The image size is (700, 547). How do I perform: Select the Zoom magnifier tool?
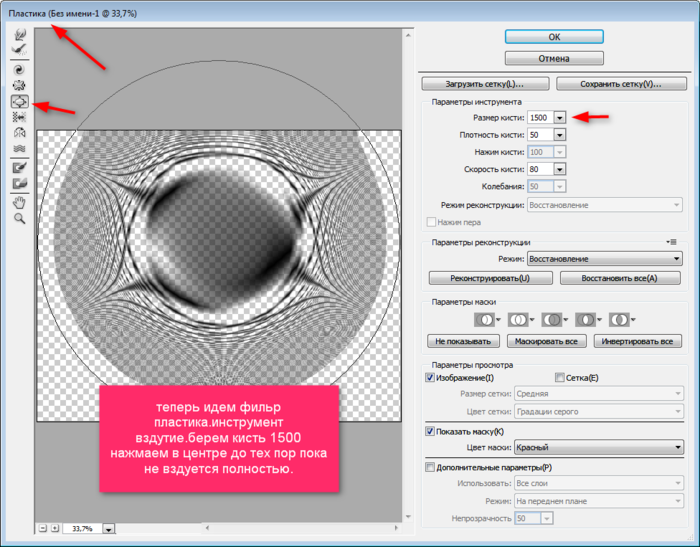click(x=19, y=218)
